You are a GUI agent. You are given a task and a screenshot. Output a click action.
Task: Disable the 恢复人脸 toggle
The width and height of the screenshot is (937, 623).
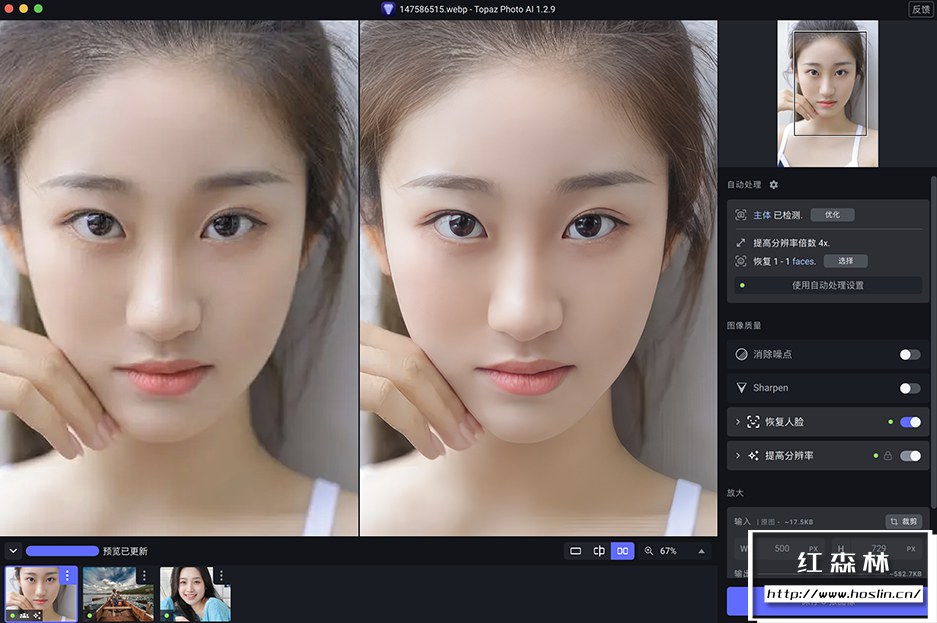point(910,422)
